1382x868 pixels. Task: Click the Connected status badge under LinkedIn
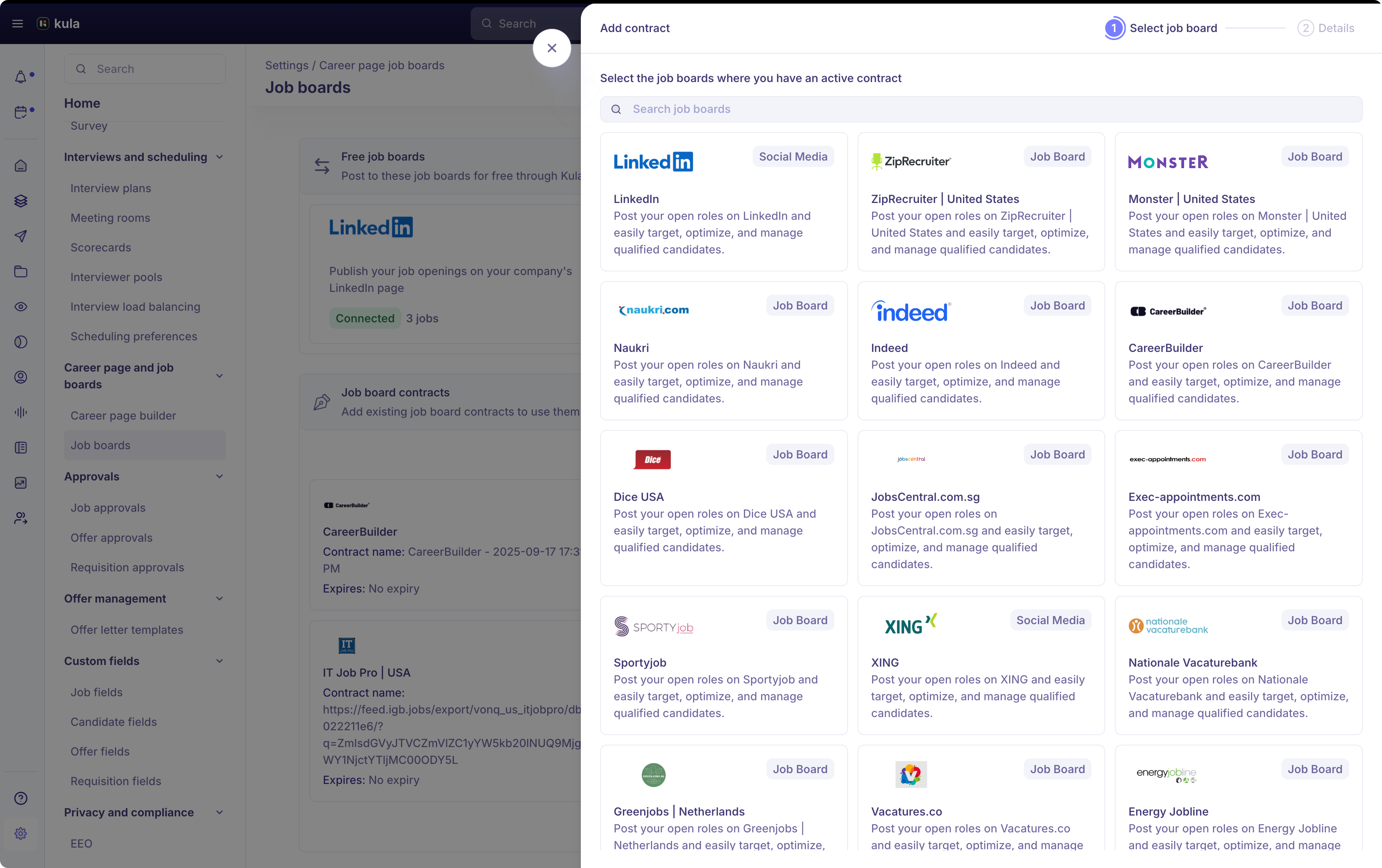pos(365,318)
